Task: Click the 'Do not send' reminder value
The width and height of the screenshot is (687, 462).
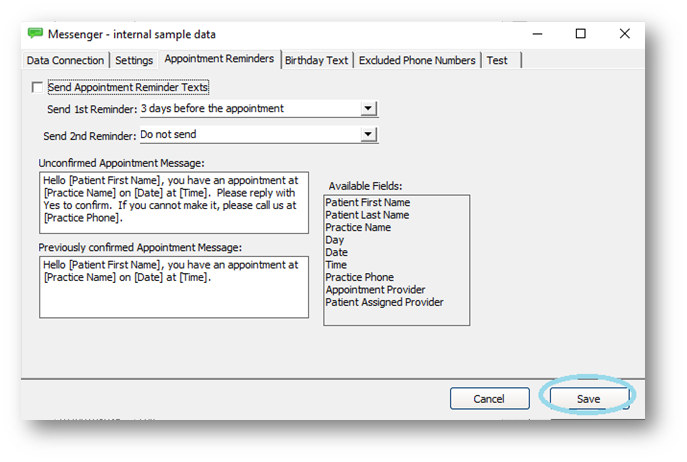Action: point(168,135)
